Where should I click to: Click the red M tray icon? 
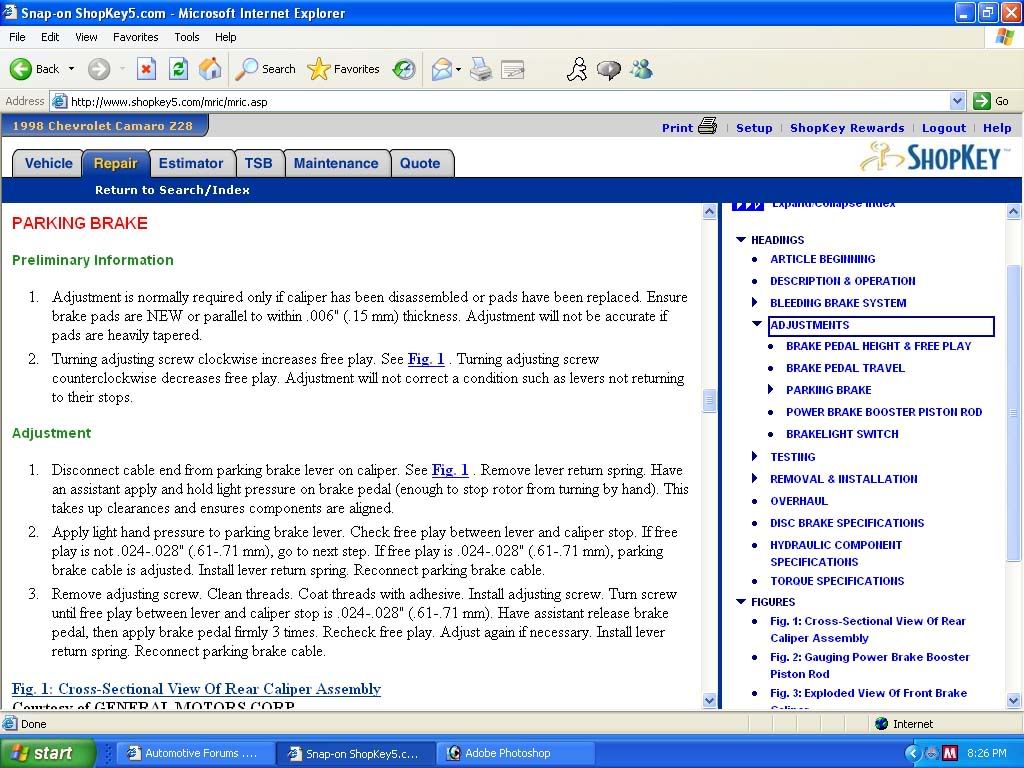tap(950, 753)
